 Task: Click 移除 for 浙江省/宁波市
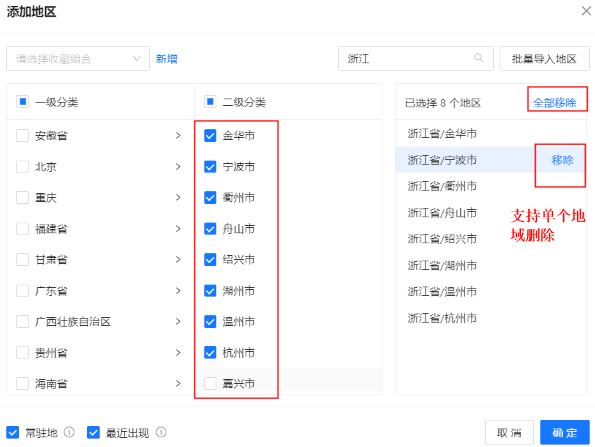pyautogui.click(x=562, y=160)
